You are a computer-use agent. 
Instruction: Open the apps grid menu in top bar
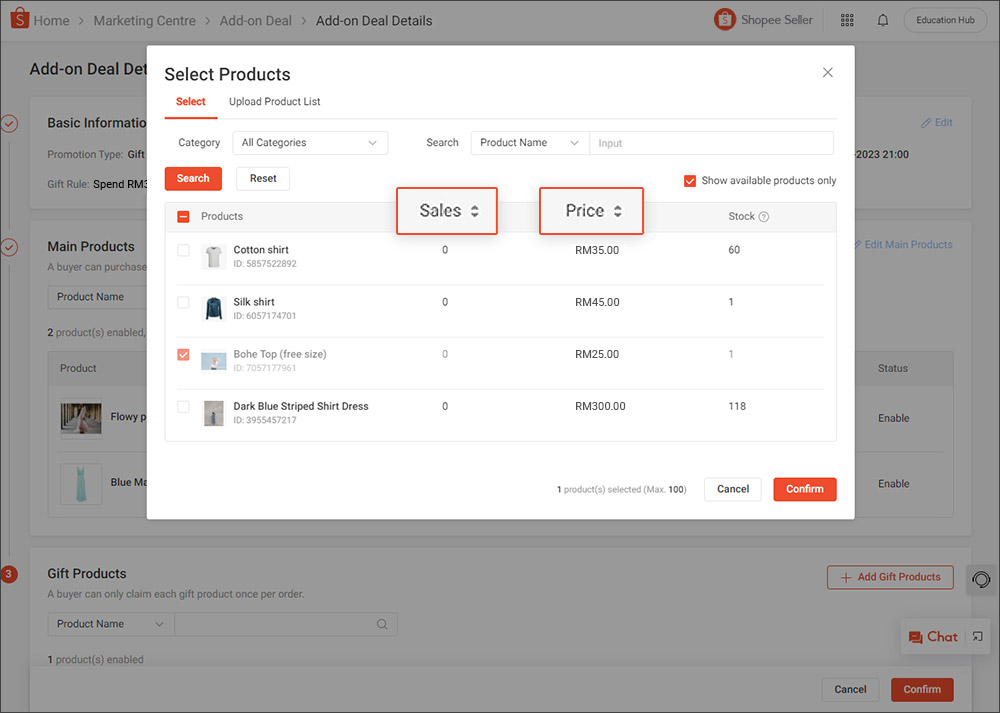click(847, 19)
